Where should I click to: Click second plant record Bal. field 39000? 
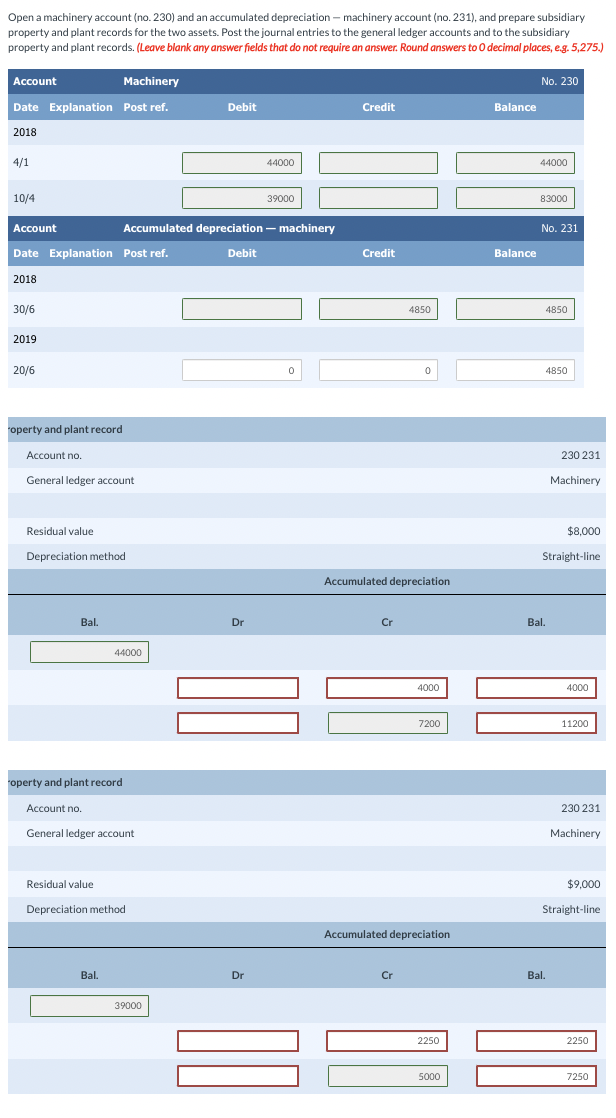point(89,1005)
